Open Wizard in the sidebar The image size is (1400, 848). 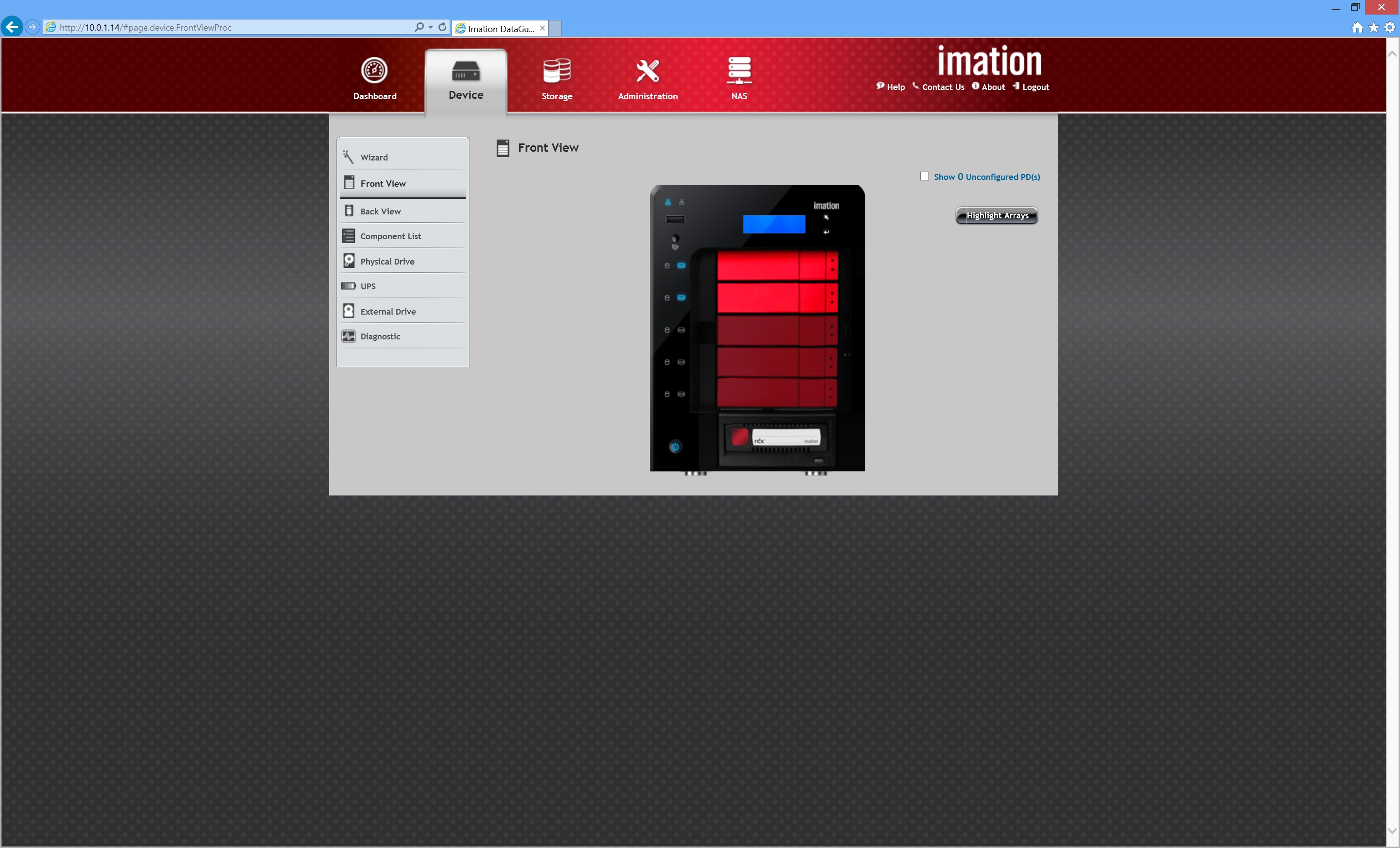[x=373, y=158]
